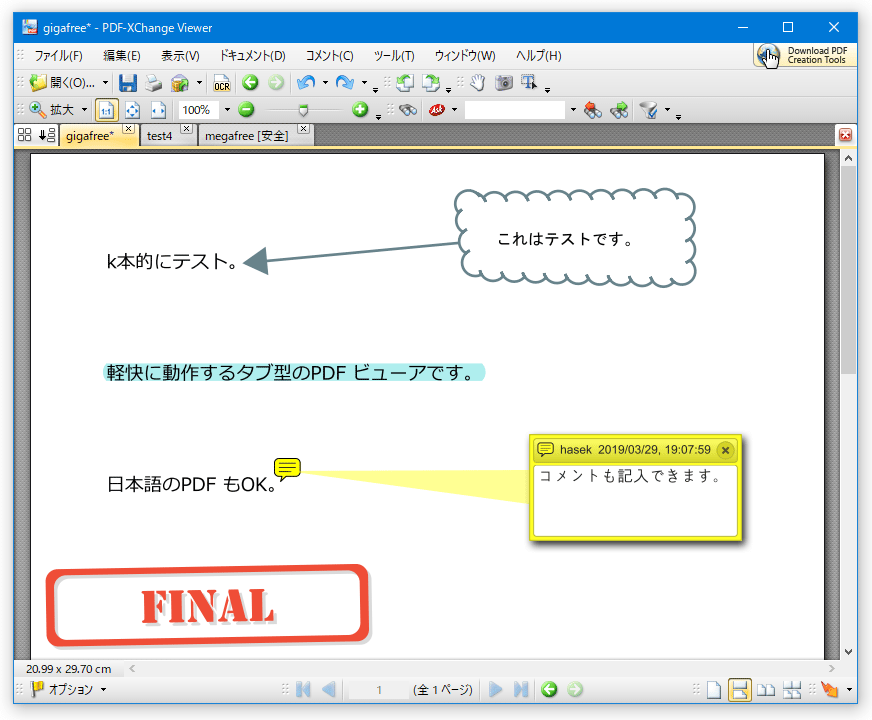
Task: Click the binoculars Find icon
Action: [408, 110]
